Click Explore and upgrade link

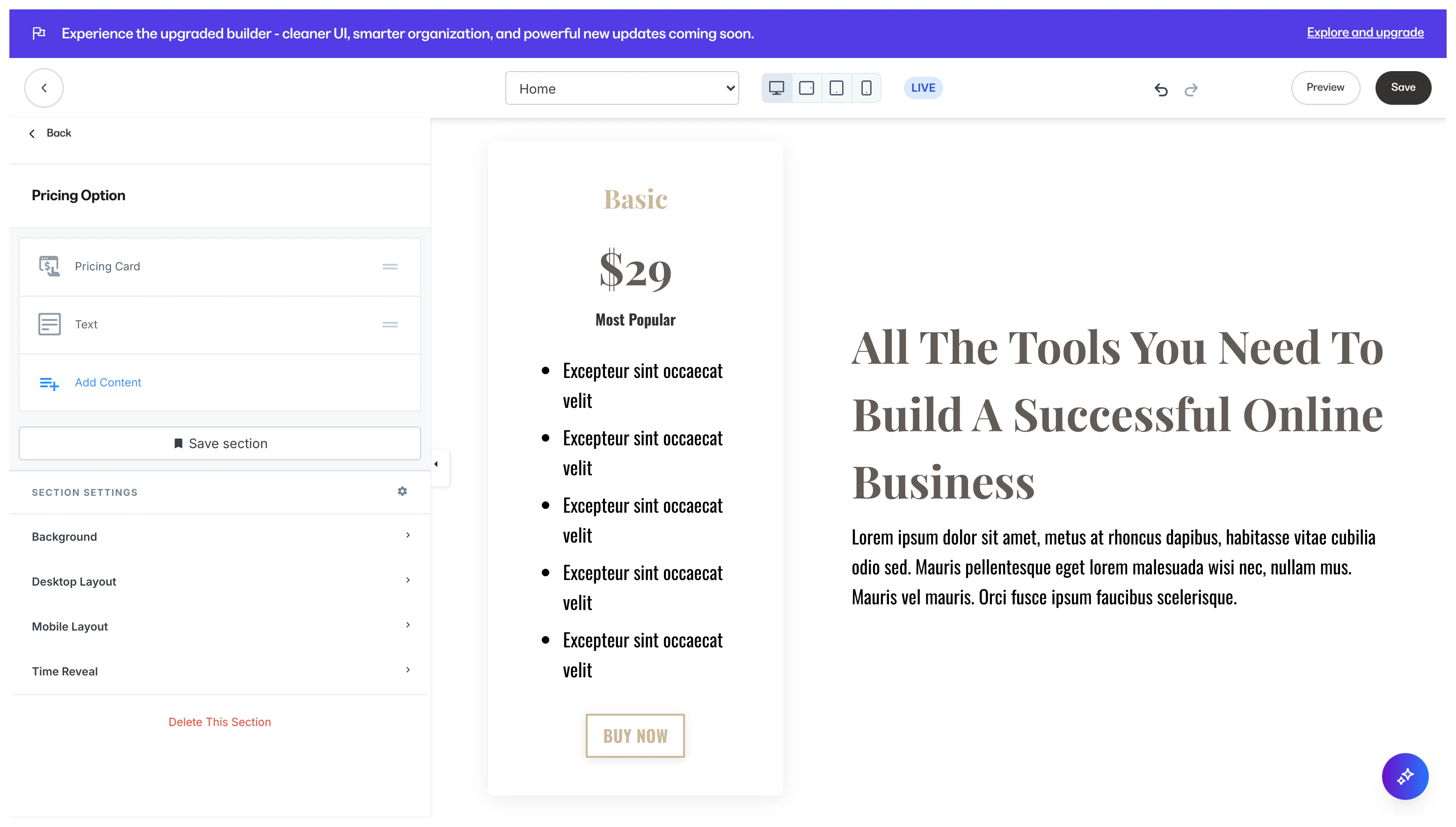[1365, 32]
